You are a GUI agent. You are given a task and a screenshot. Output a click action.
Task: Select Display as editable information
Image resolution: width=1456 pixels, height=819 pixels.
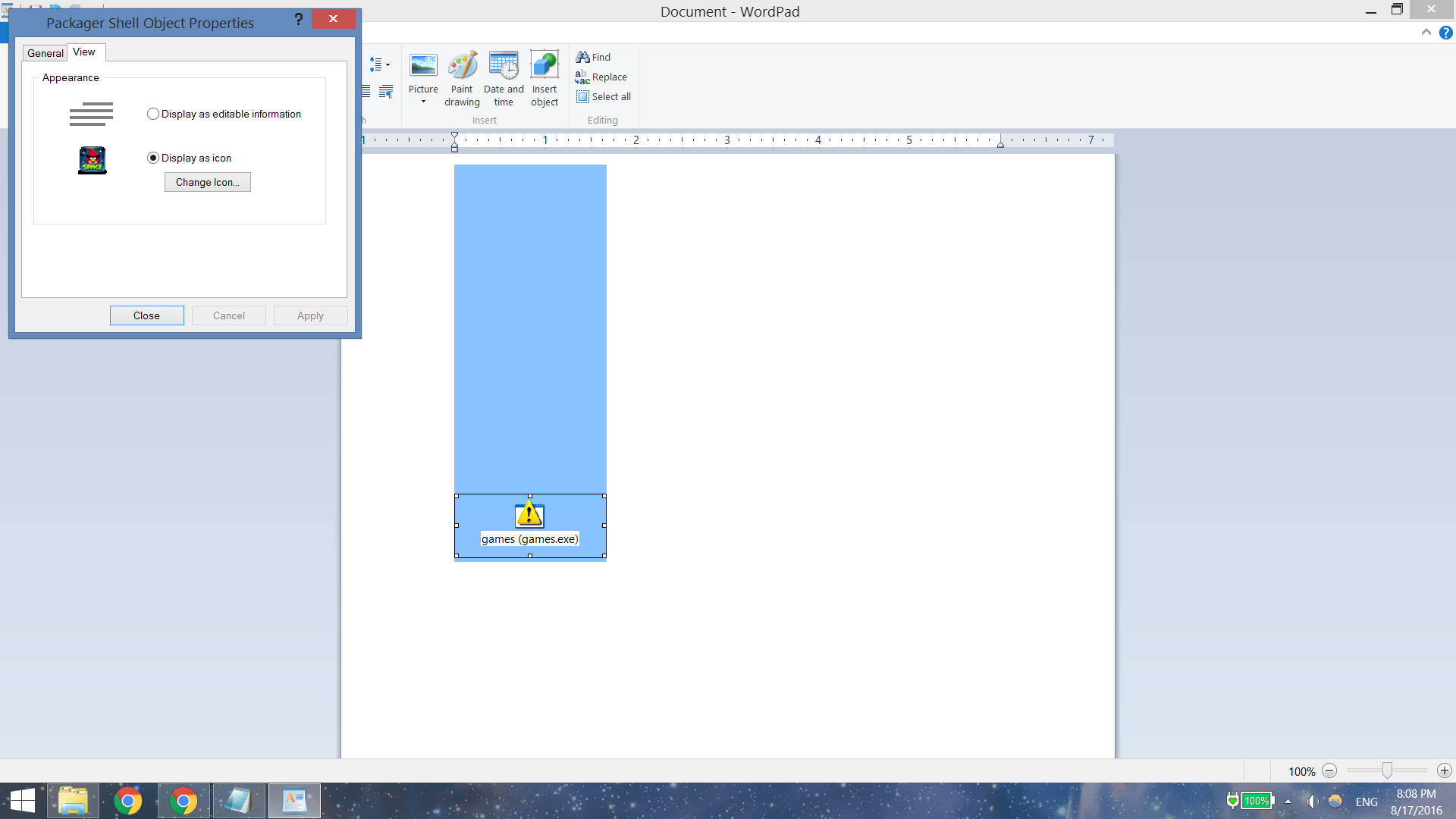coord(153,114)
